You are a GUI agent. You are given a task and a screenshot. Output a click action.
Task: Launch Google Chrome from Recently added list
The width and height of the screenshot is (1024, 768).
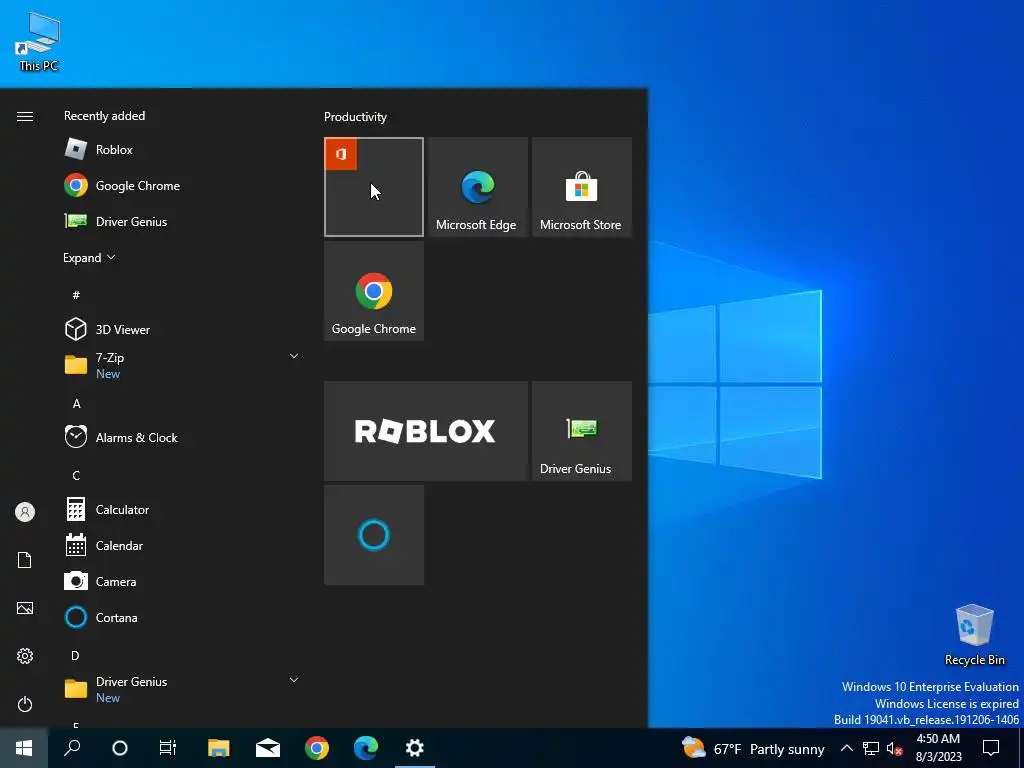pyautogui.click(x=181, y=185)
